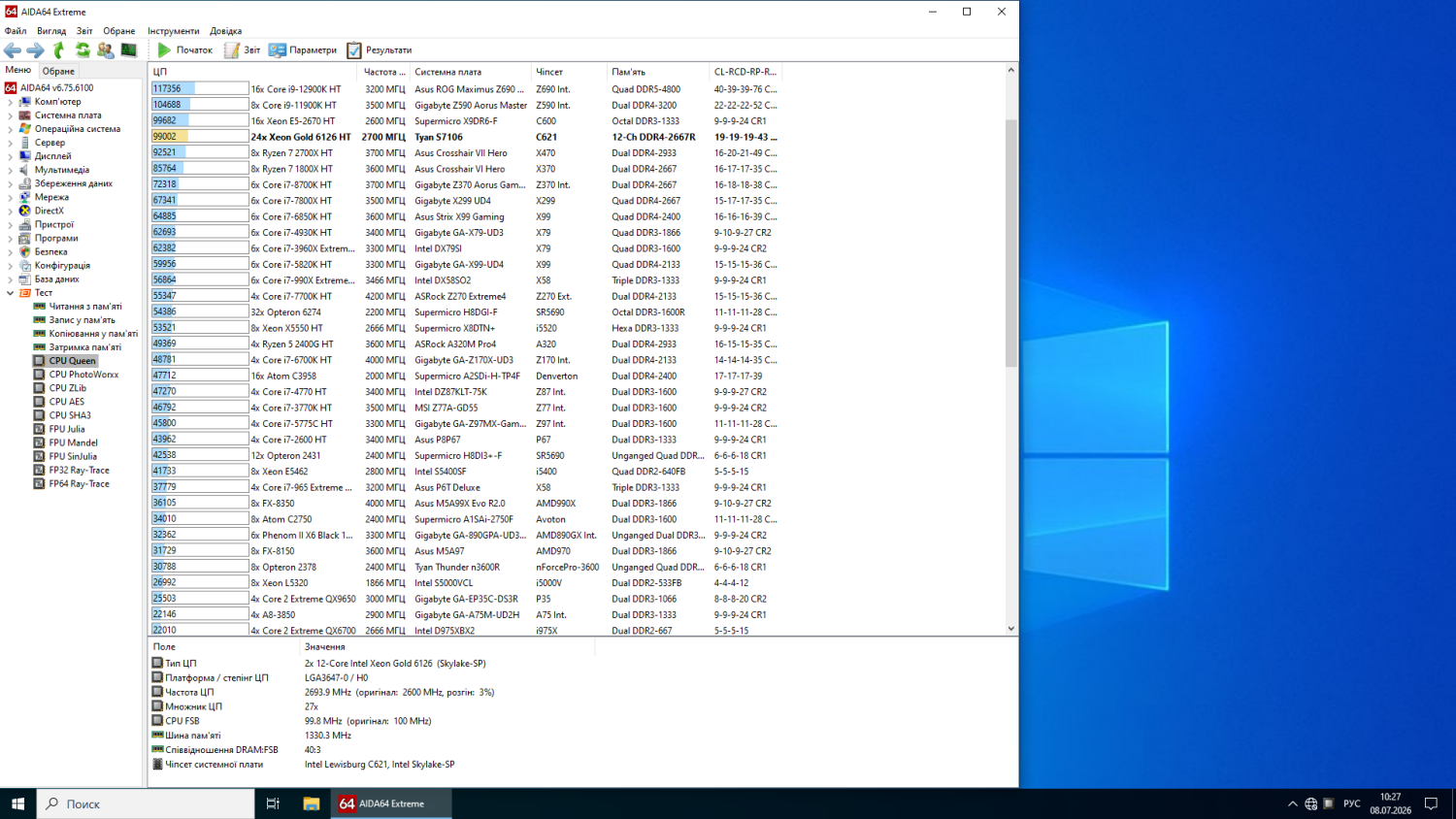Expand the Комп'ютер tree node
1456x819 pixels.
click(11, 102)
